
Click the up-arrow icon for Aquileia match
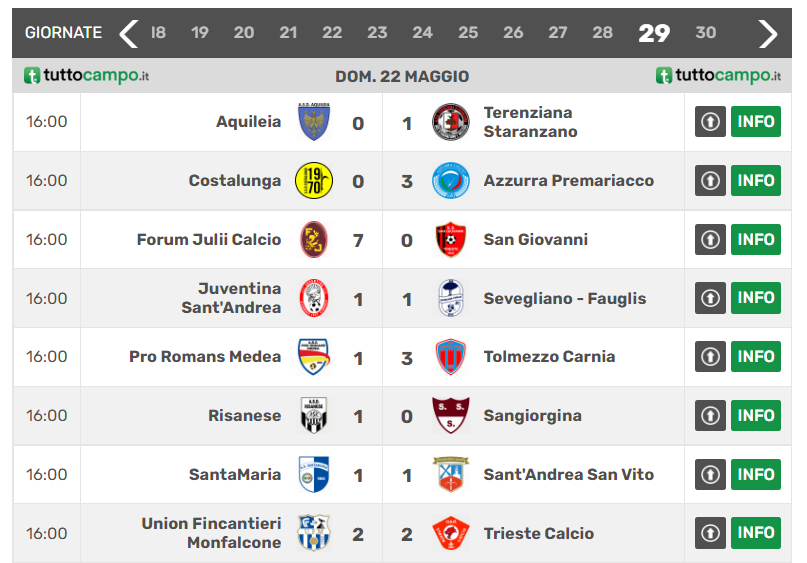(x=710, y=122)
